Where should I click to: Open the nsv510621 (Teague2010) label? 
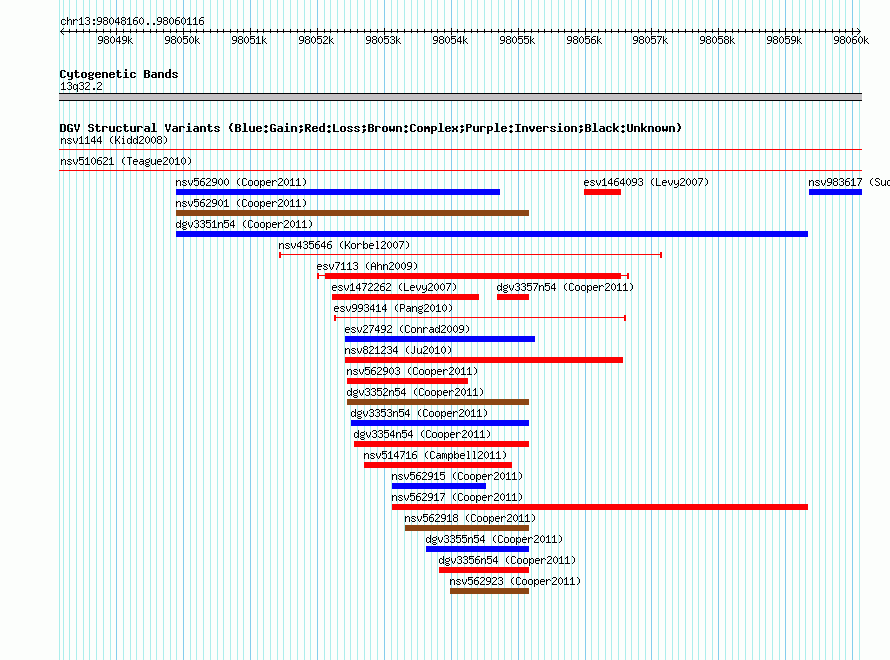126,161
